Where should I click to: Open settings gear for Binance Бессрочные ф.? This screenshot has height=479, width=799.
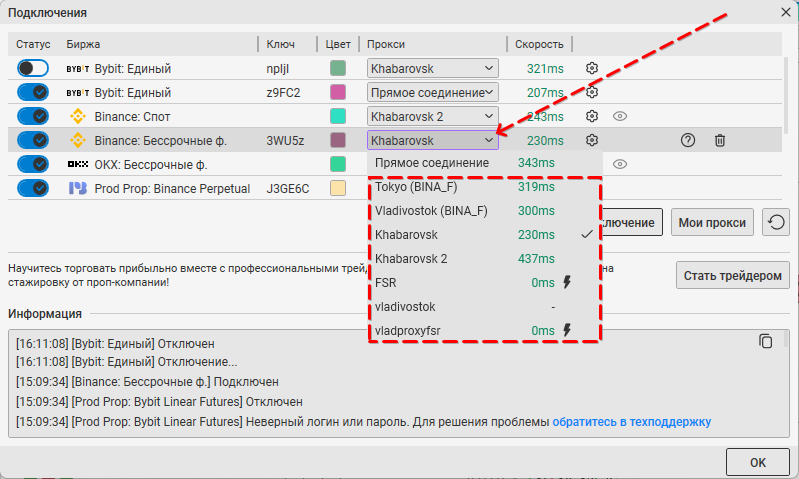point(591,141)
